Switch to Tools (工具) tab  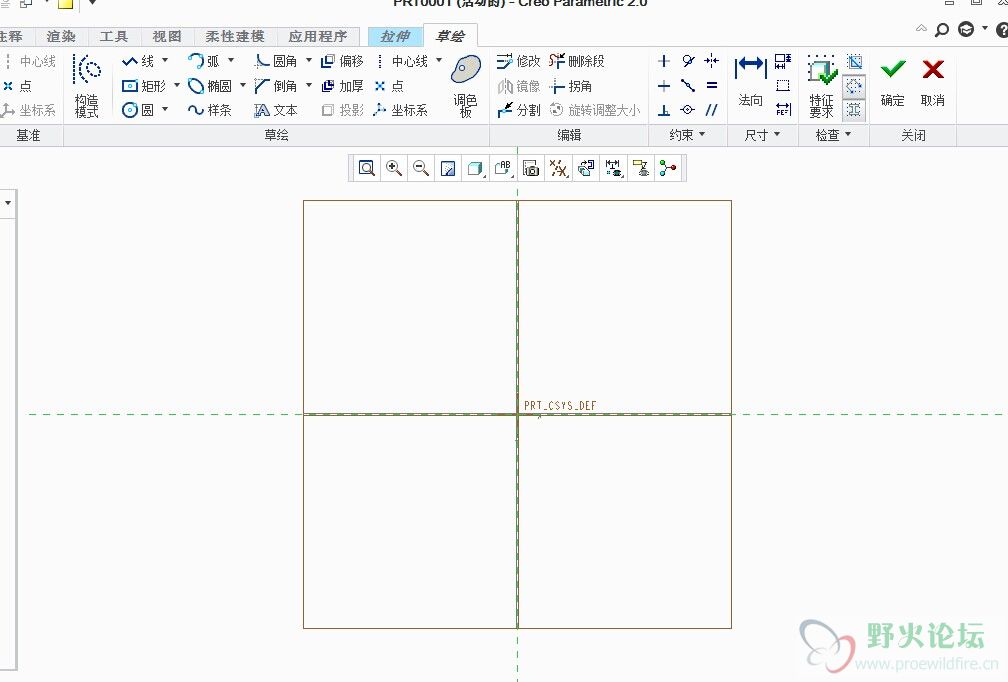(114, 37)
